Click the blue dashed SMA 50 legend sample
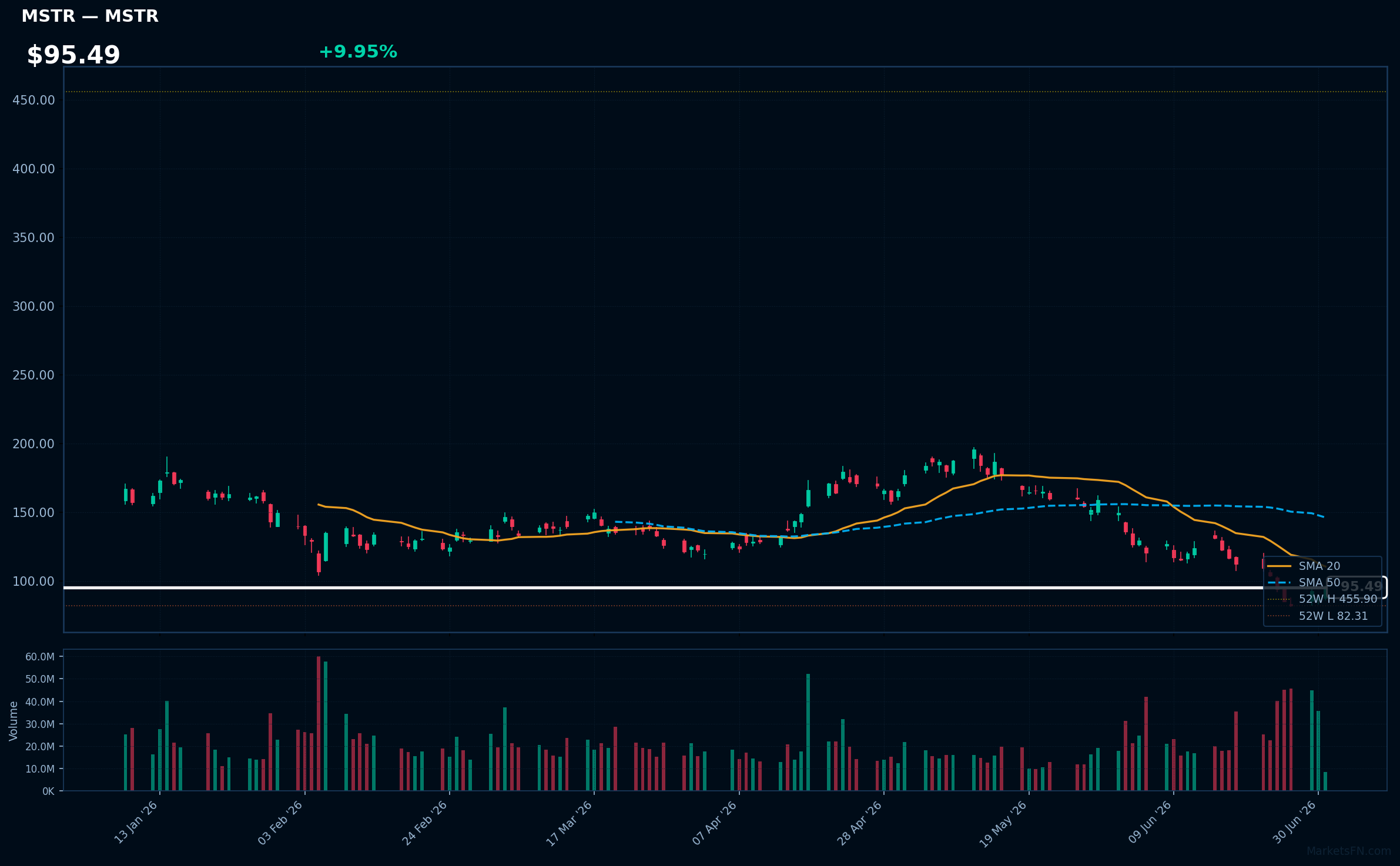Screen dimensions: 1400x866 click(x=1279, y=583)
